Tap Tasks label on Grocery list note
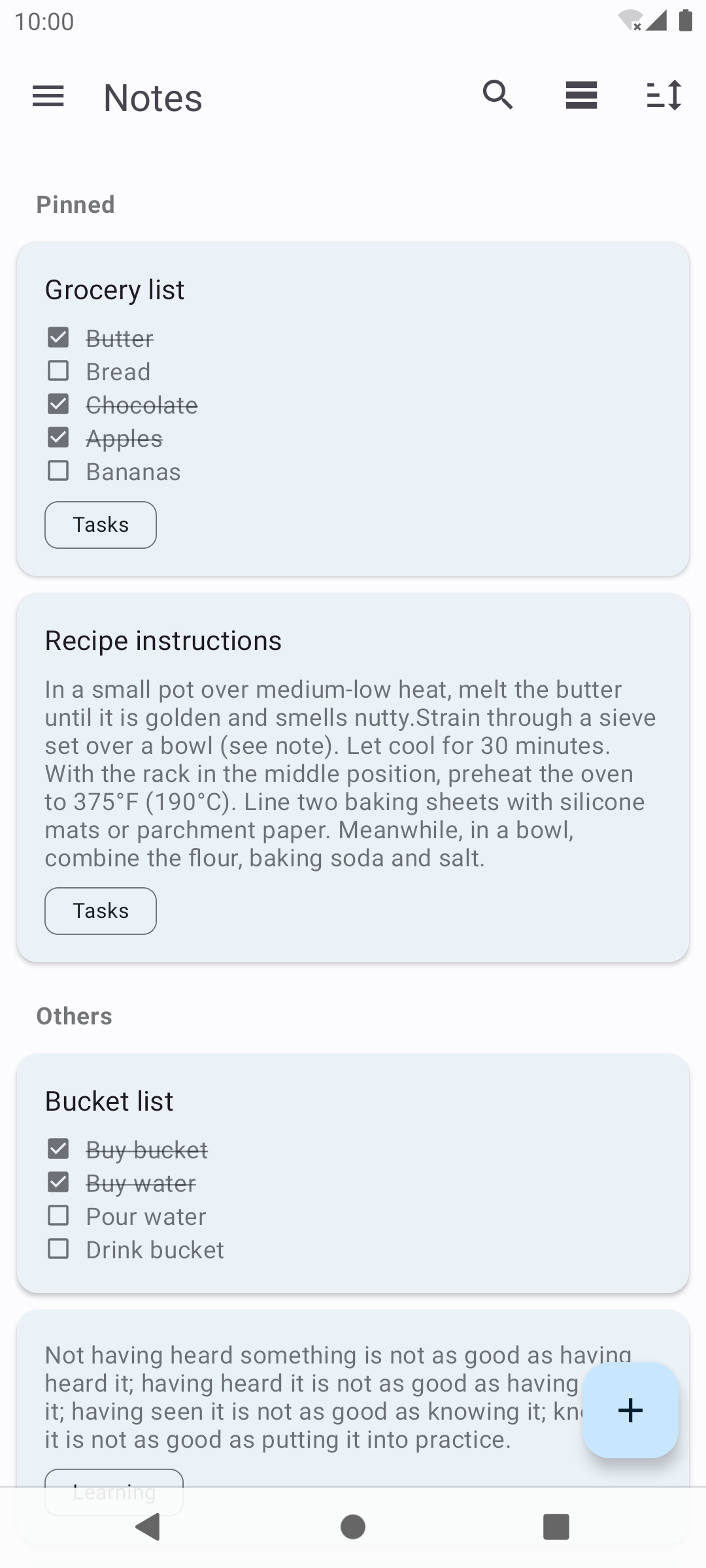The width and height of the screenshot is (706, 1568). click(101, 525)
